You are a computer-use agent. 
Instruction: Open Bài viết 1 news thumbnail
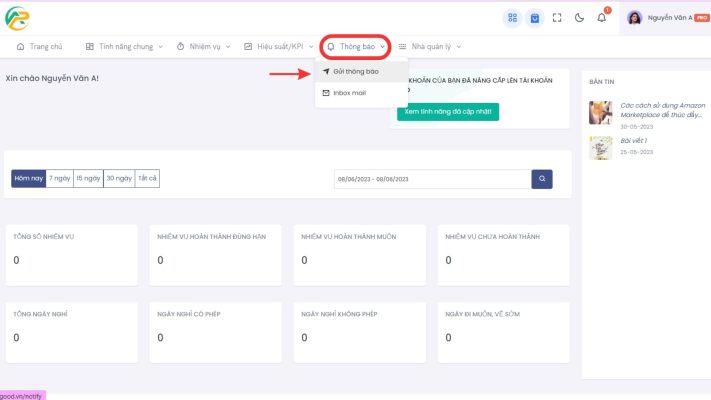[600, 148]
